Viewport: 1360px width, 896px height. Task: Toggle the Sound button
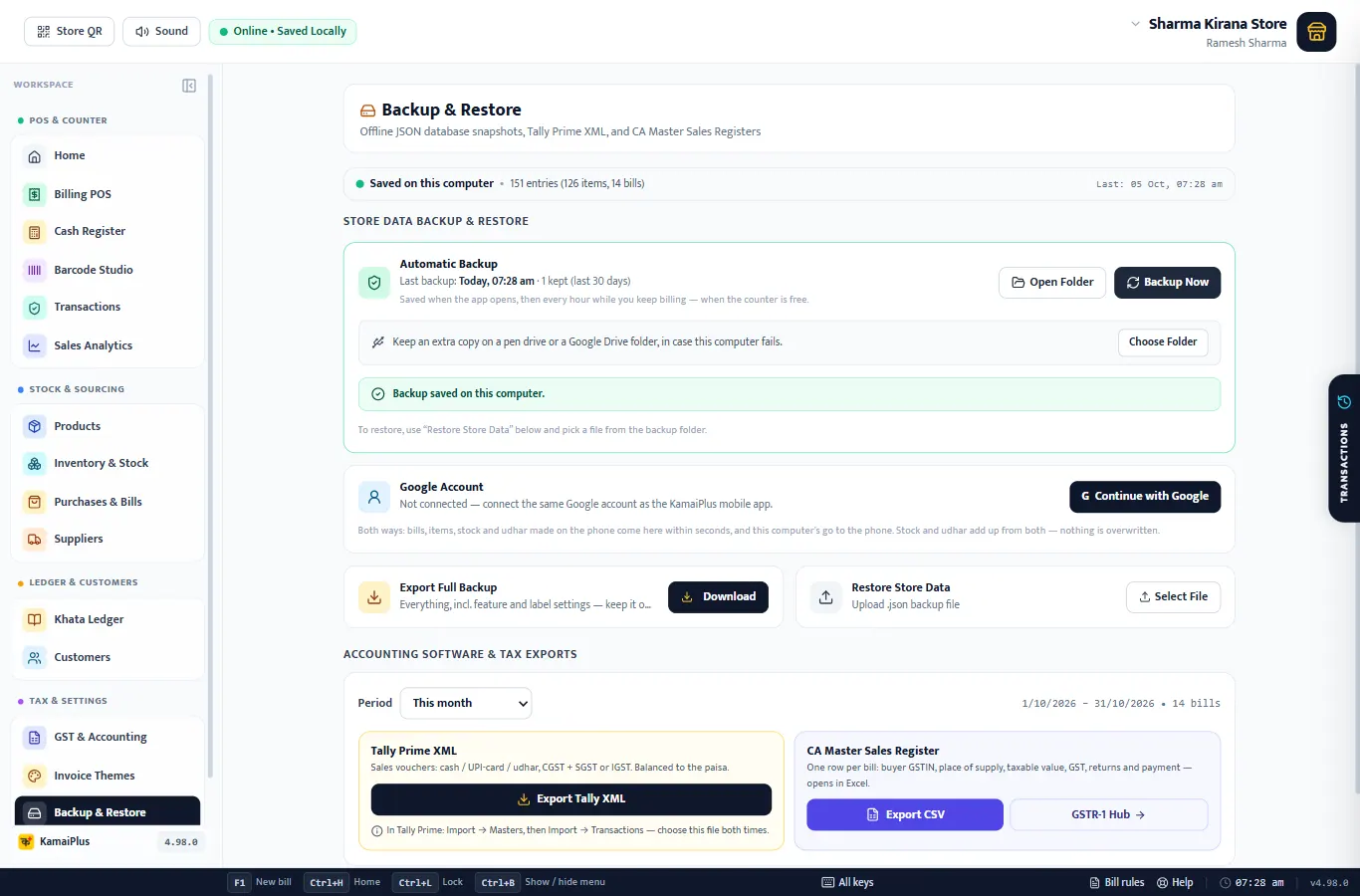click(161, 31)
